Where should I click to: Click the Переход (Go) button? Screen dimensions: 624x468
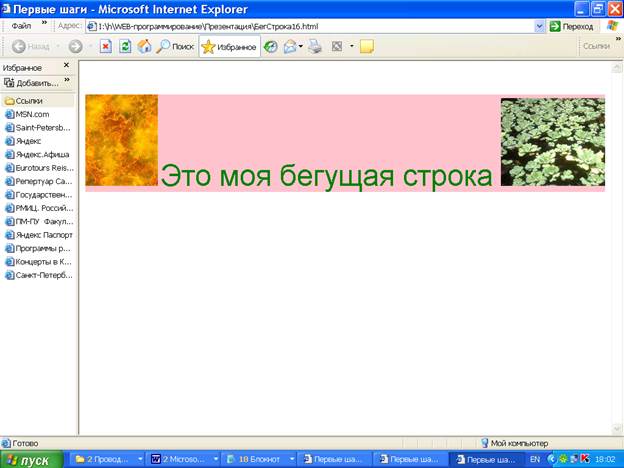(571, 27)
